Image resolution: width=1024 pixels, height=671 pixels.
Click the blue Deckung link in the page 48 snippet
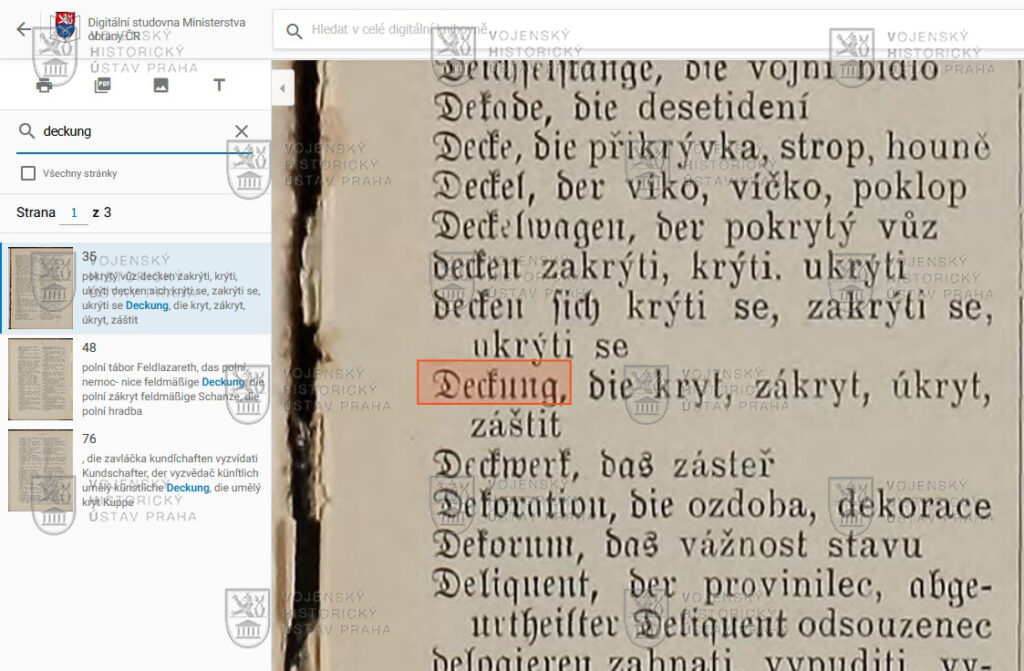223,382
